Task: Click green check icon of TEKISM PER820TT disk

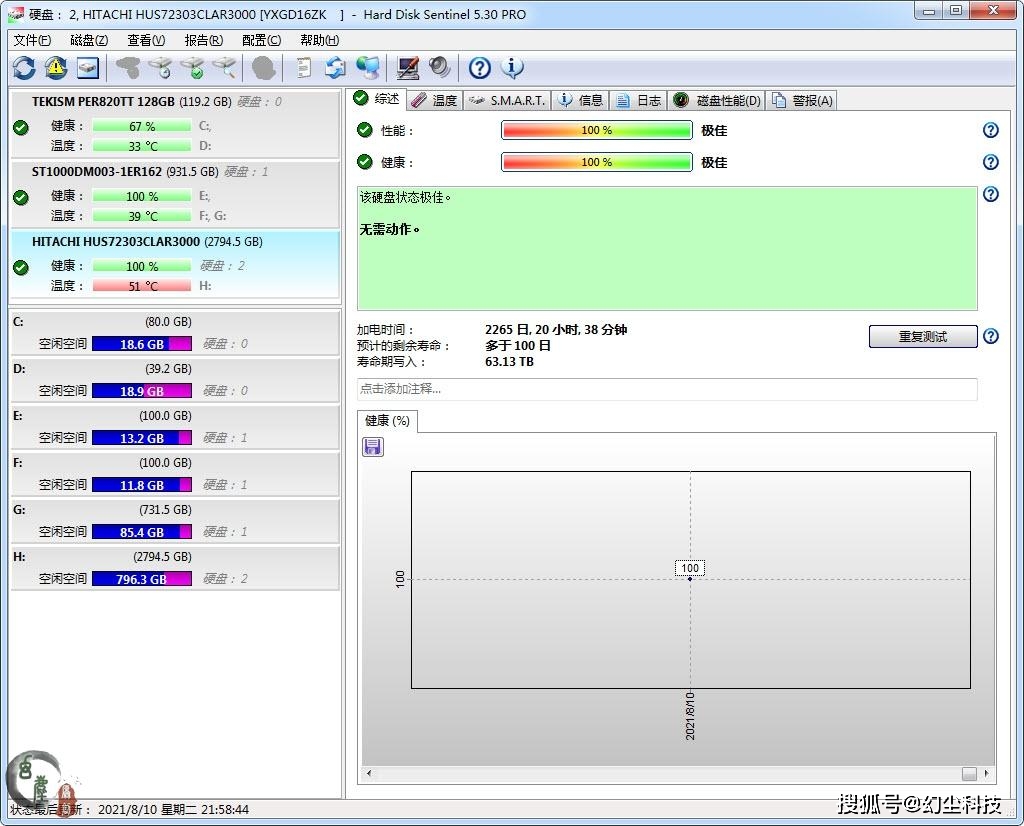Action: [21, 127]
